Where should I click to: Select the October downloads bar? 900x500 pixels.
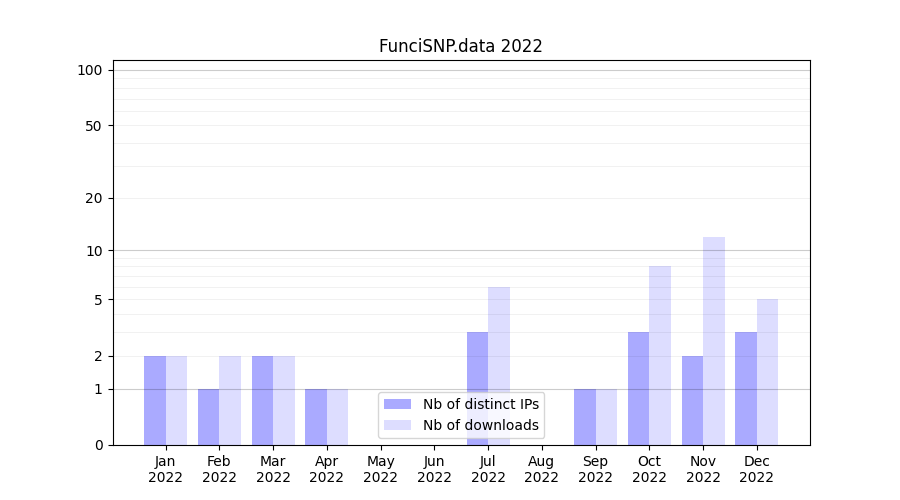(660, 355)
